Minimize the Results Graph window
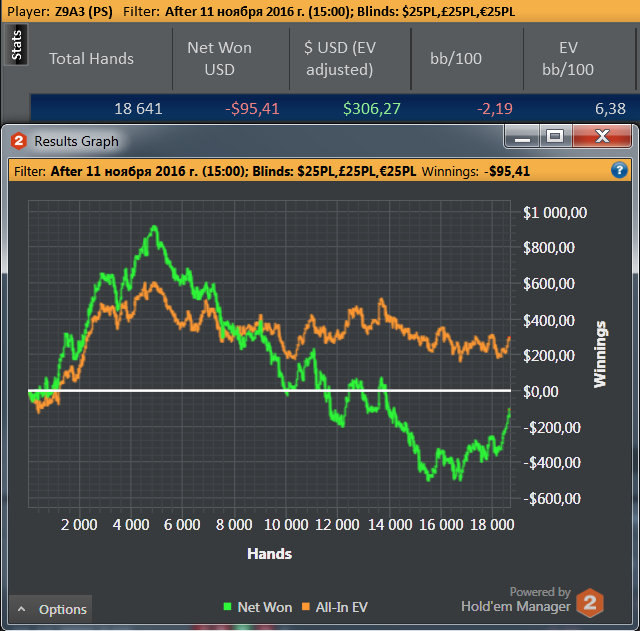 tap(522, 136)
